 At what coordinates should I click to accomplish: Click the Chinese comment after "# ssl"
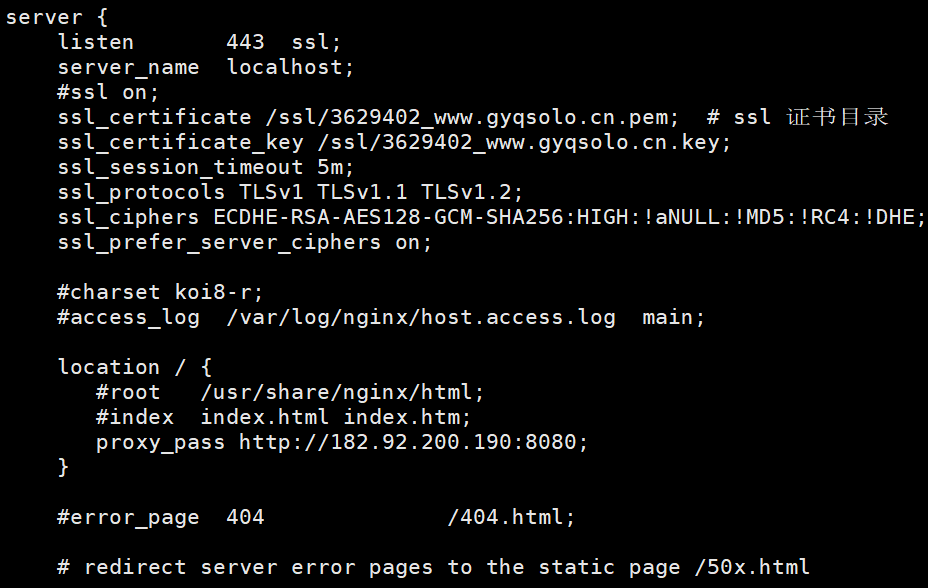(x=838, y=117)
